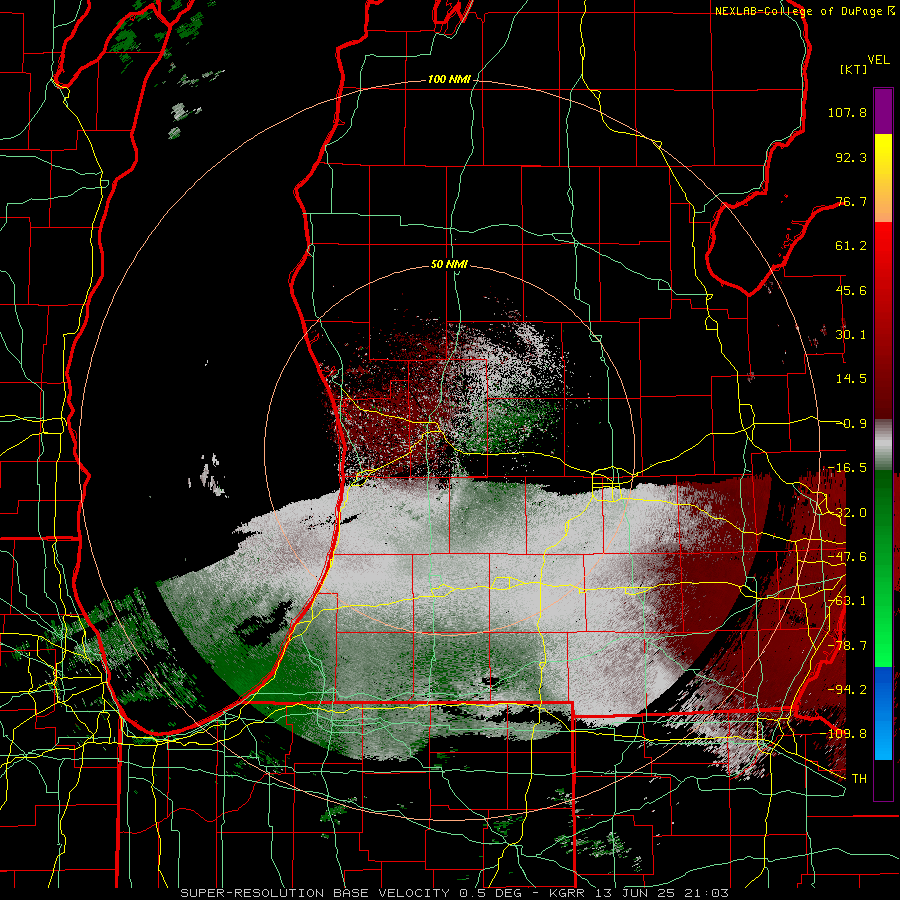Click the 30.1 value on the velocity scale

pyautogui.click(x=851, y=335)
